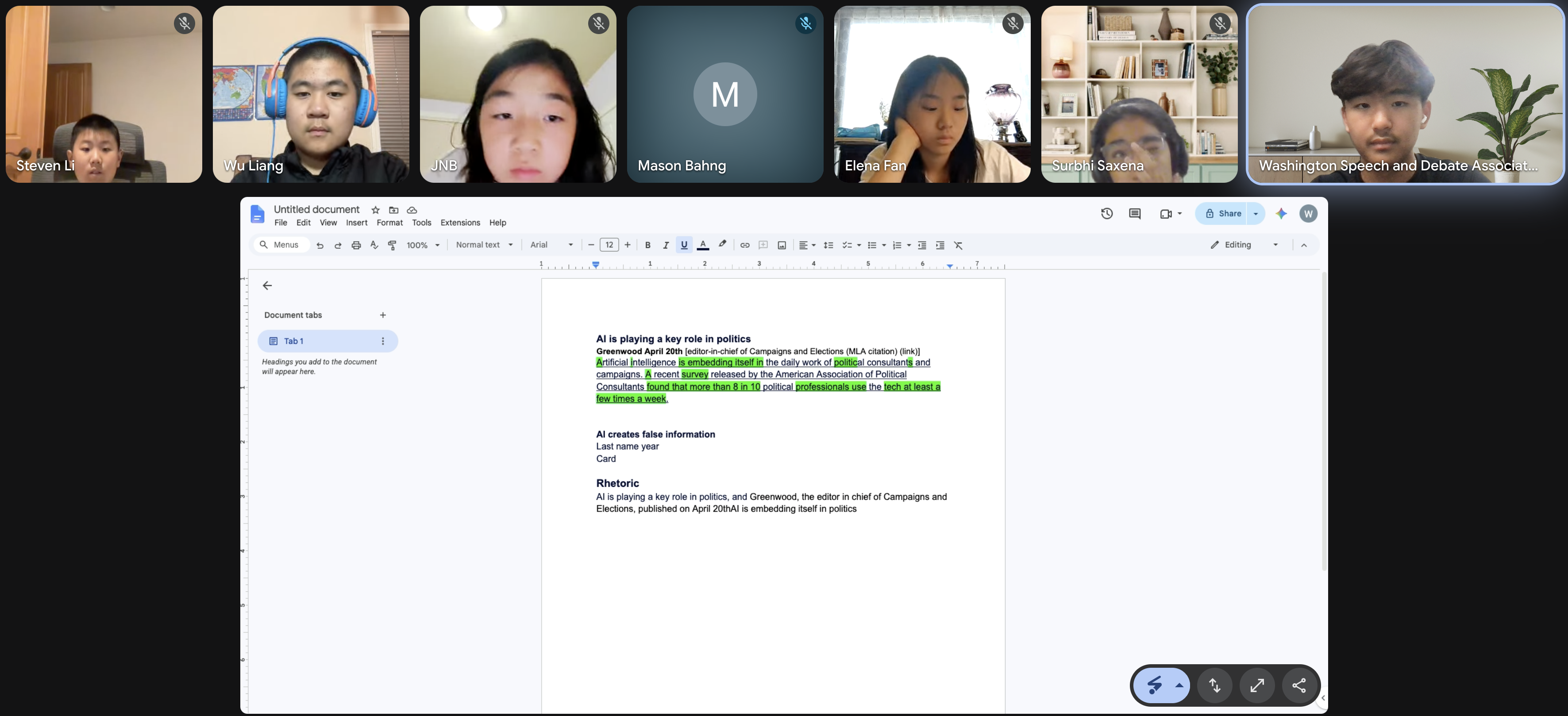Increase the font size

click(x=628, y=245)
